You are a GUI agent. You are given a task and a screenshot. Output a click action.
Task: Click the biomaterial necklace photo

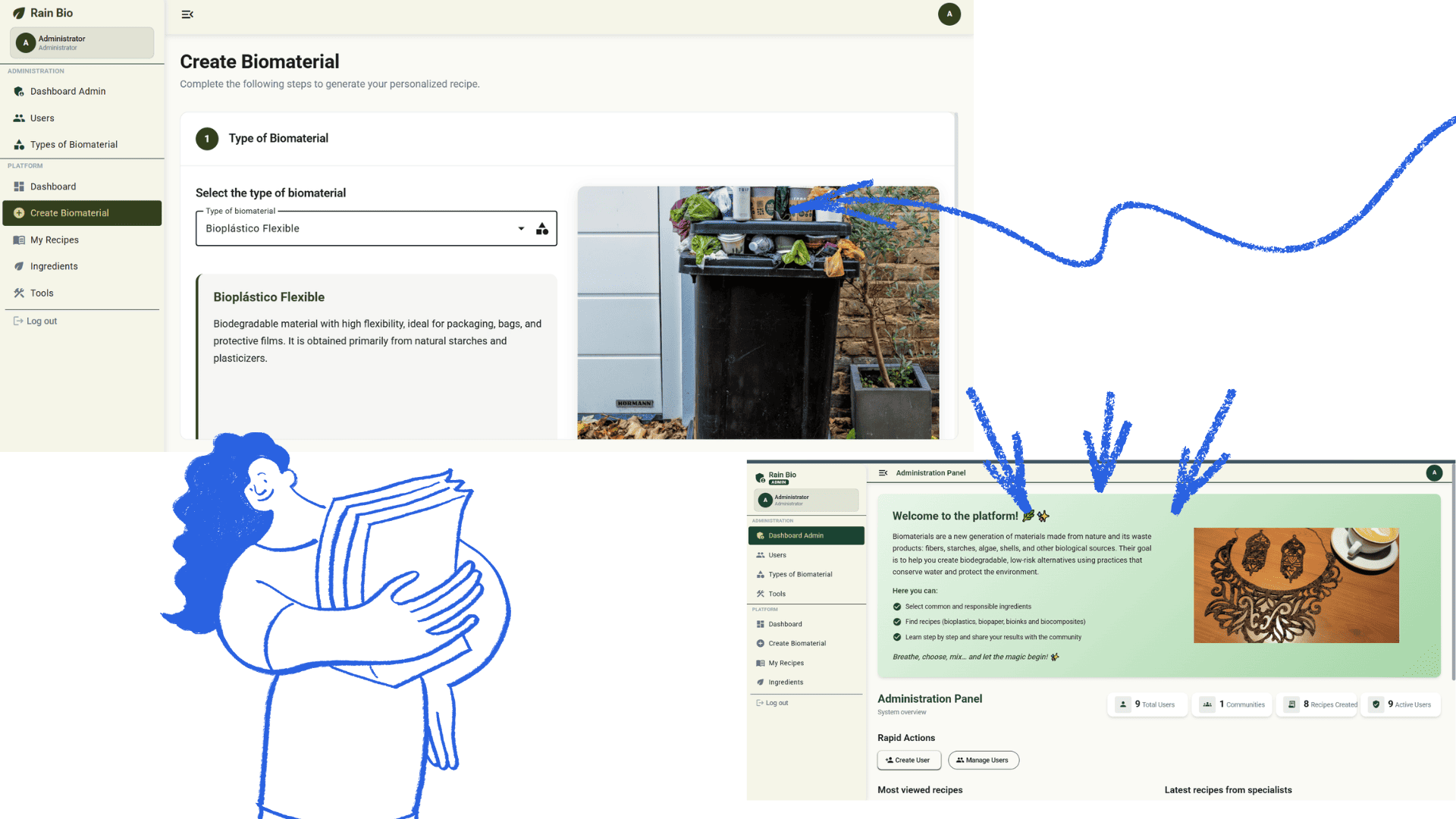1296,585
